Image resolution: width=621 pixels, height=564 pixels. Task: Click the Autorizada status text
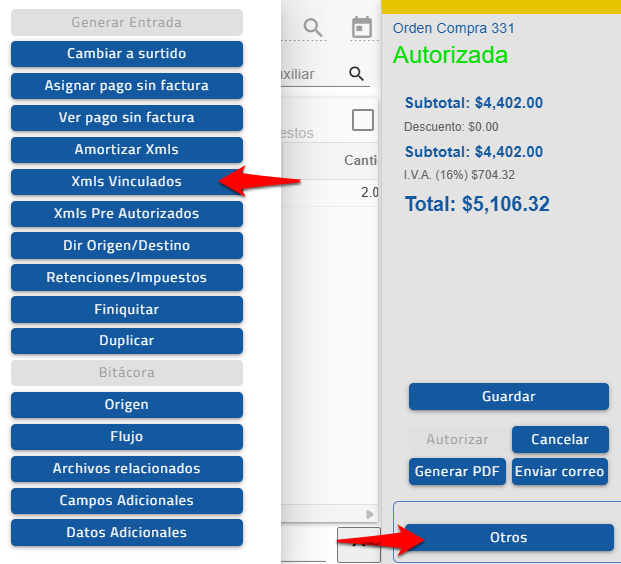click(x=450, y=55)
